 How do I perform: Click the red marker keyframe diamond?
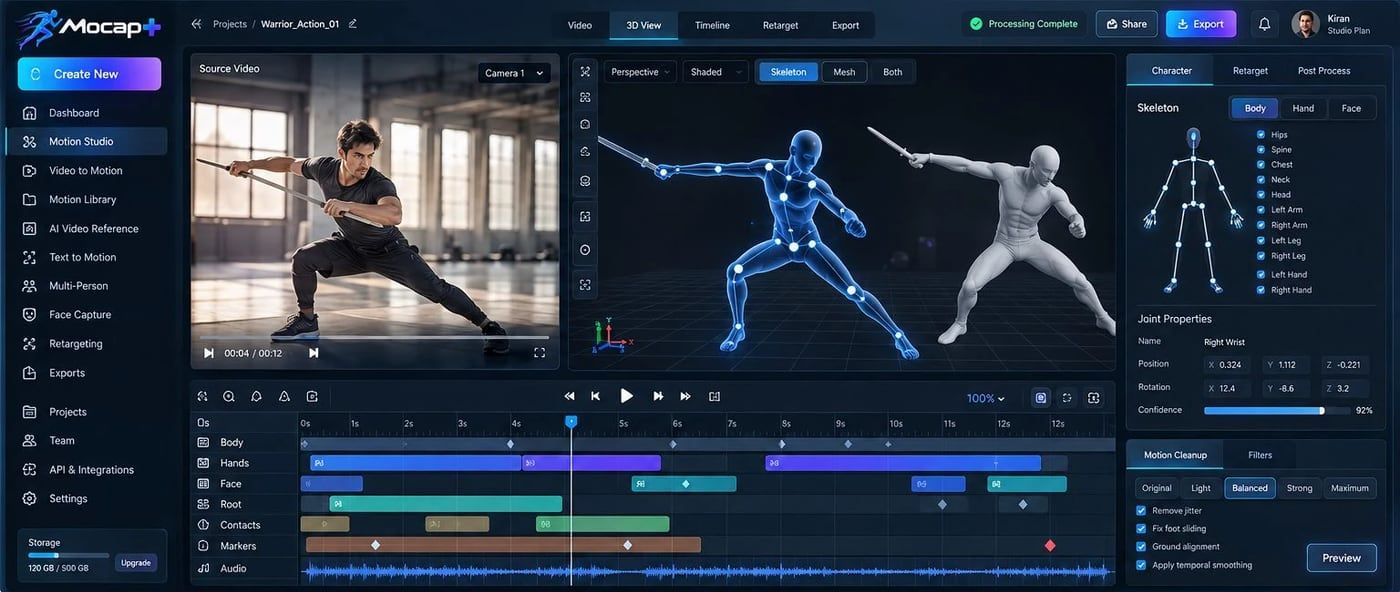tap(1050, 545)
